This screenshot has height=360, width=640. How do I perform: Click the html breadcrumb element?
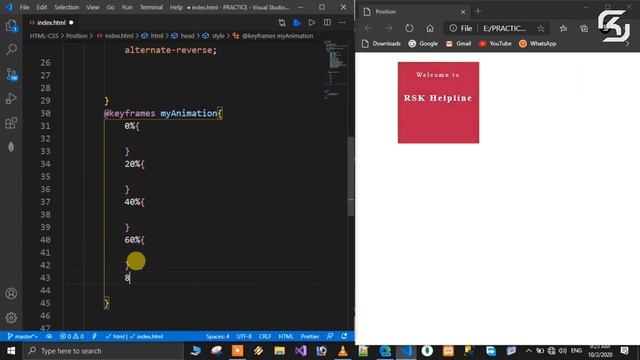click(153, 36)
